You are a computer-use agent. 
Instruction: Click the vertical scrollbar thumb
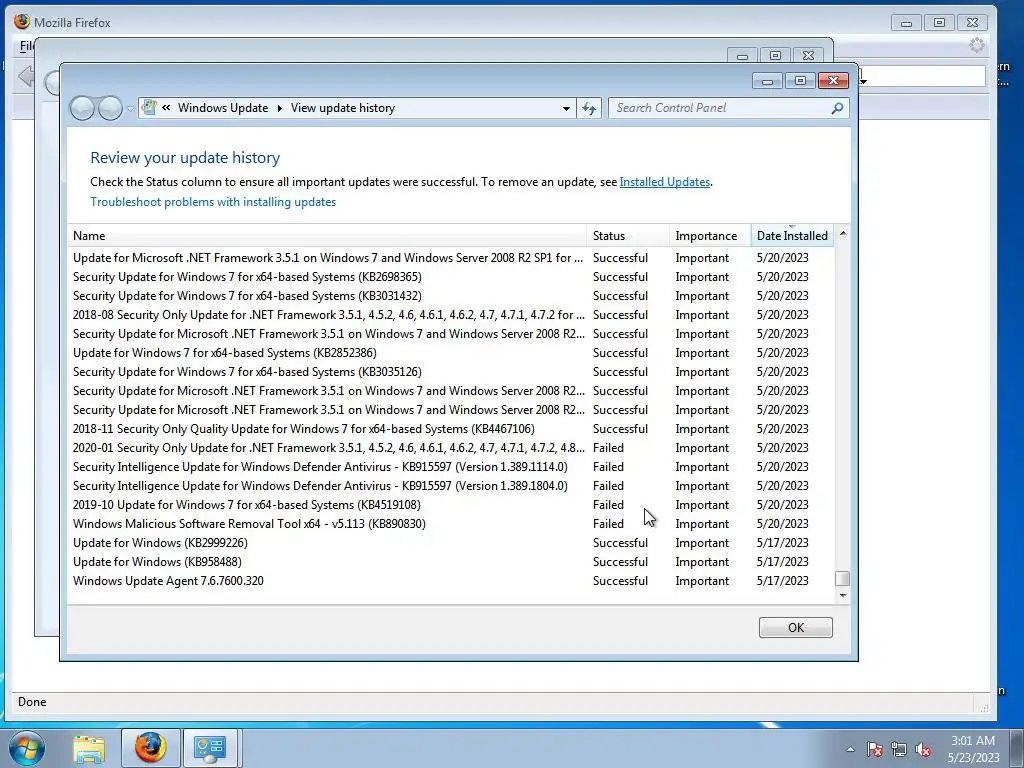coord(842,579)
